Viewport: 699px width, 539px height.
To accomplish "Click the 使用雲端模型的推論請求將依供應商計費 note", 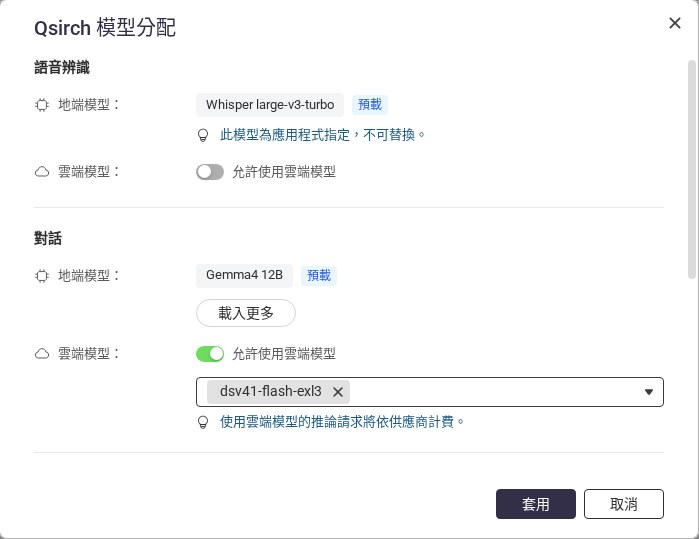I will 342,422.
